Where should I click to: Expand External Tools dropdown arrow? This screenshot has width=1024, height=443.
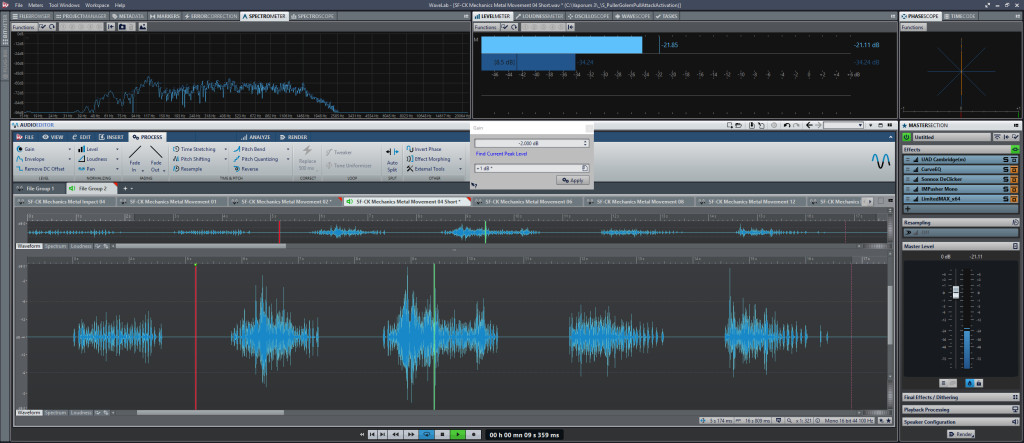click(x=458, y=169)
